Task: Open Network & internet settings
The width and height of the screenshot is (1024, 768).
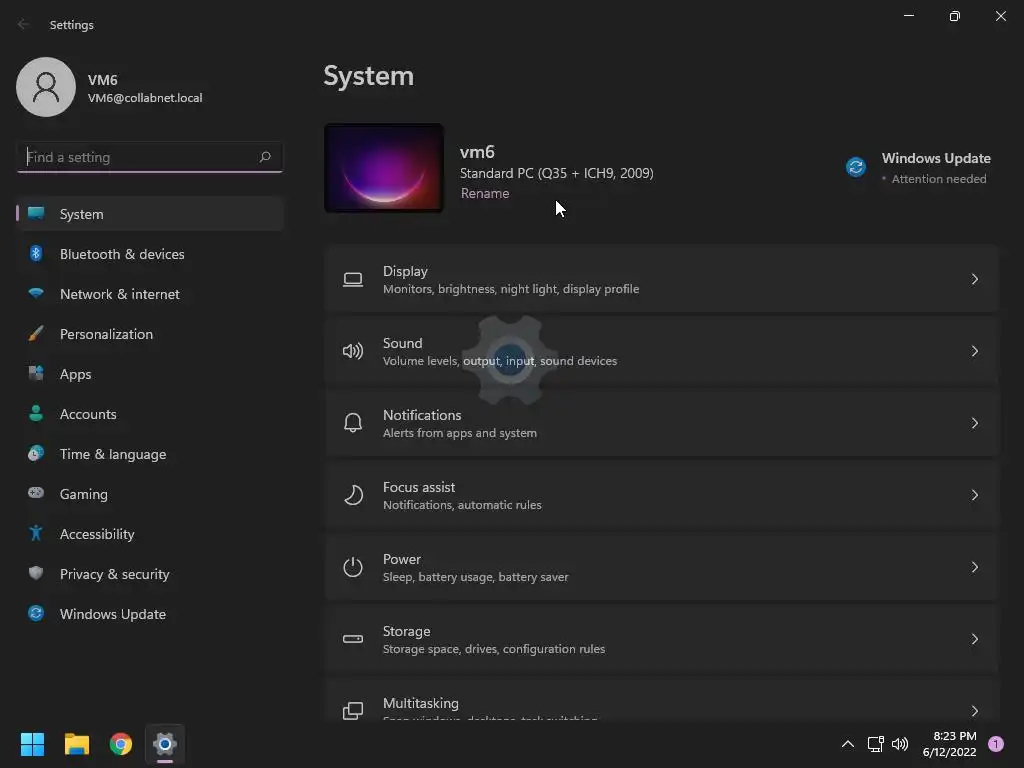Action: [150, 294]
